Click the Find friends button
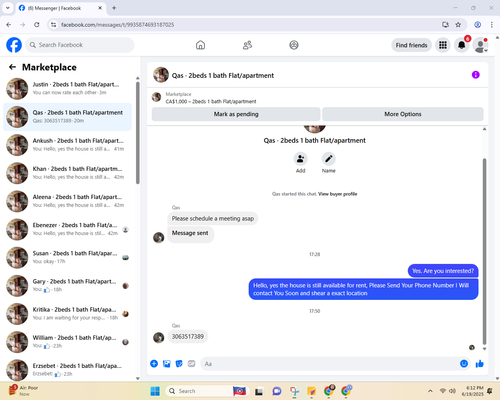Image resolution: width=500 pixels, height=400 pixels. coord(411,45)
